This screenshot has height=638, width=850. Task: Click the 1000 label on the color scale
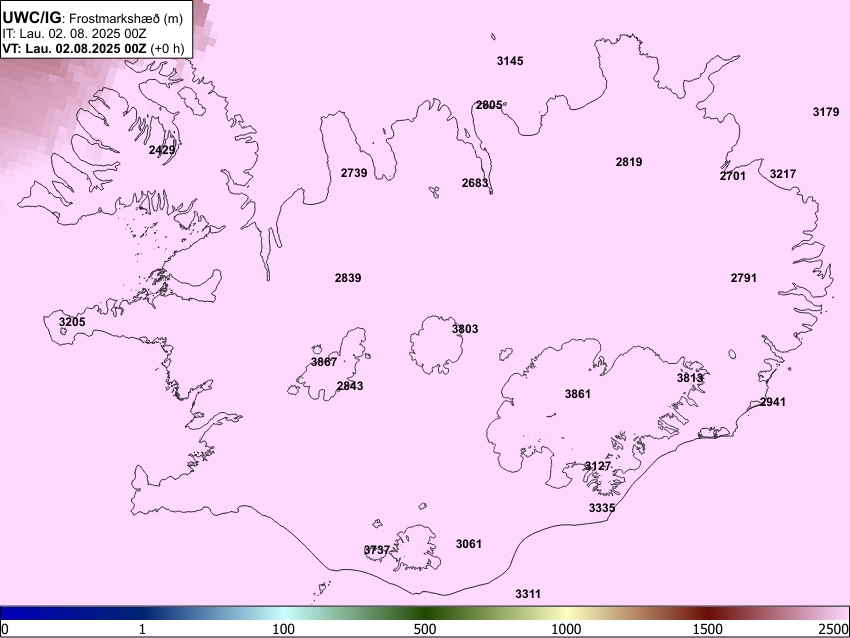[566, 629]
